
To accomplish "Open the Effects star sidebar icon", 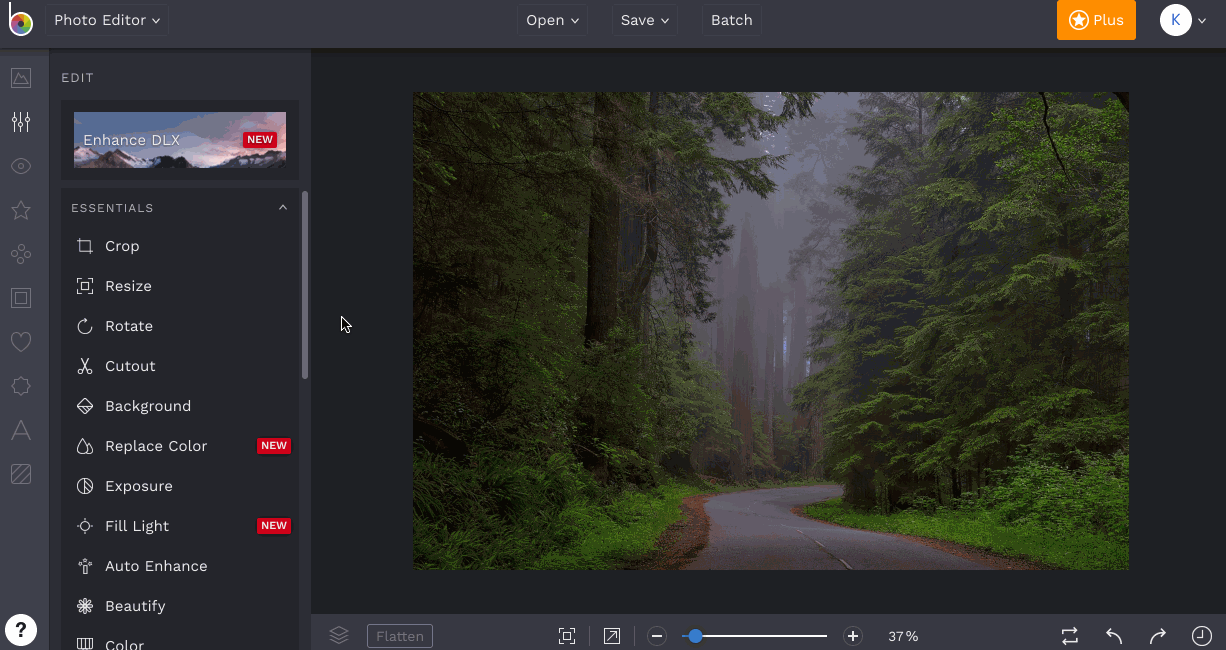I will point(21,210).
